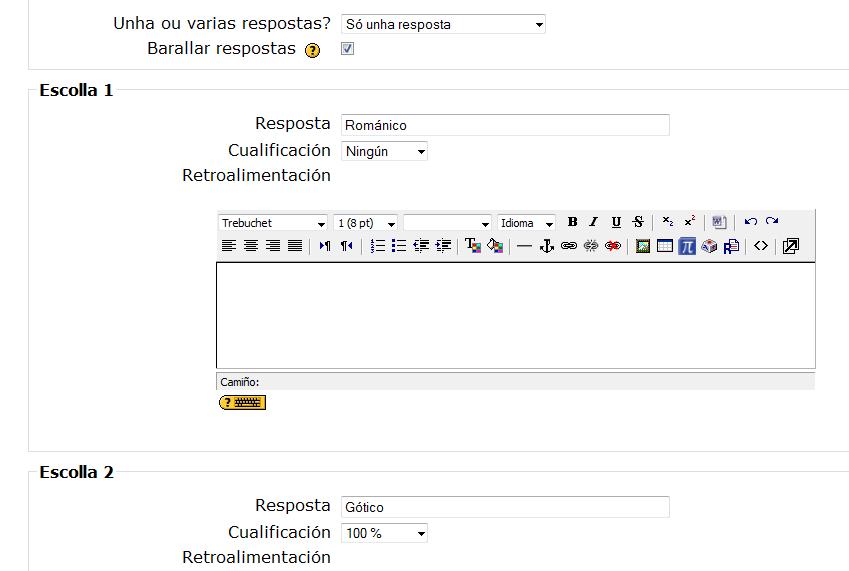Insert an image via toolbar icon
Image resolution: width=849 pixels, height=571 pixels.
point(643,246)
